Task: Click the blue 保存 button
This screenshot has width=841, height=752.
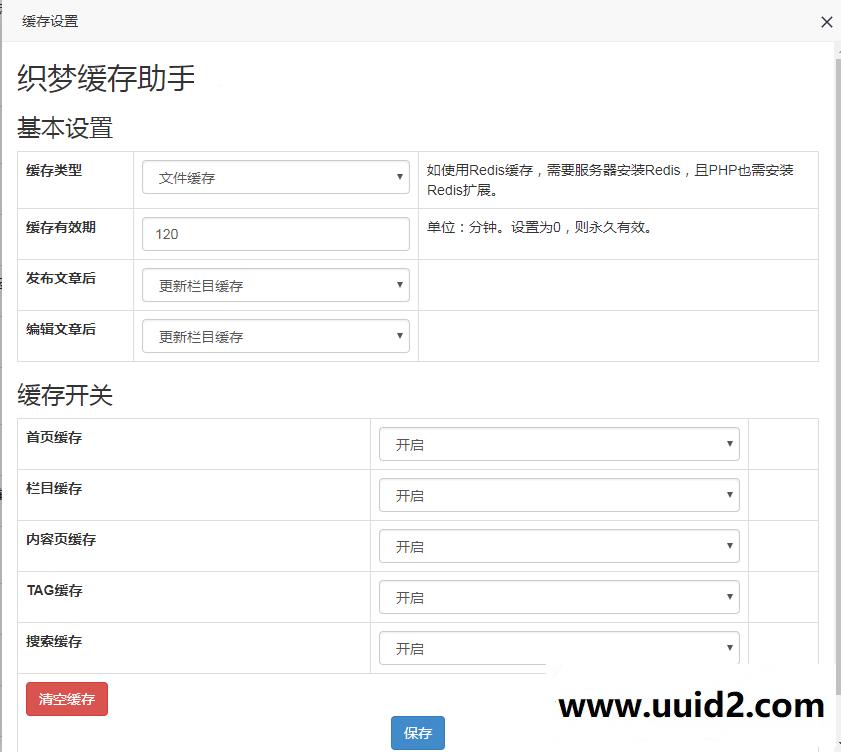Action: pyautogui.click(x=417, y=732)
